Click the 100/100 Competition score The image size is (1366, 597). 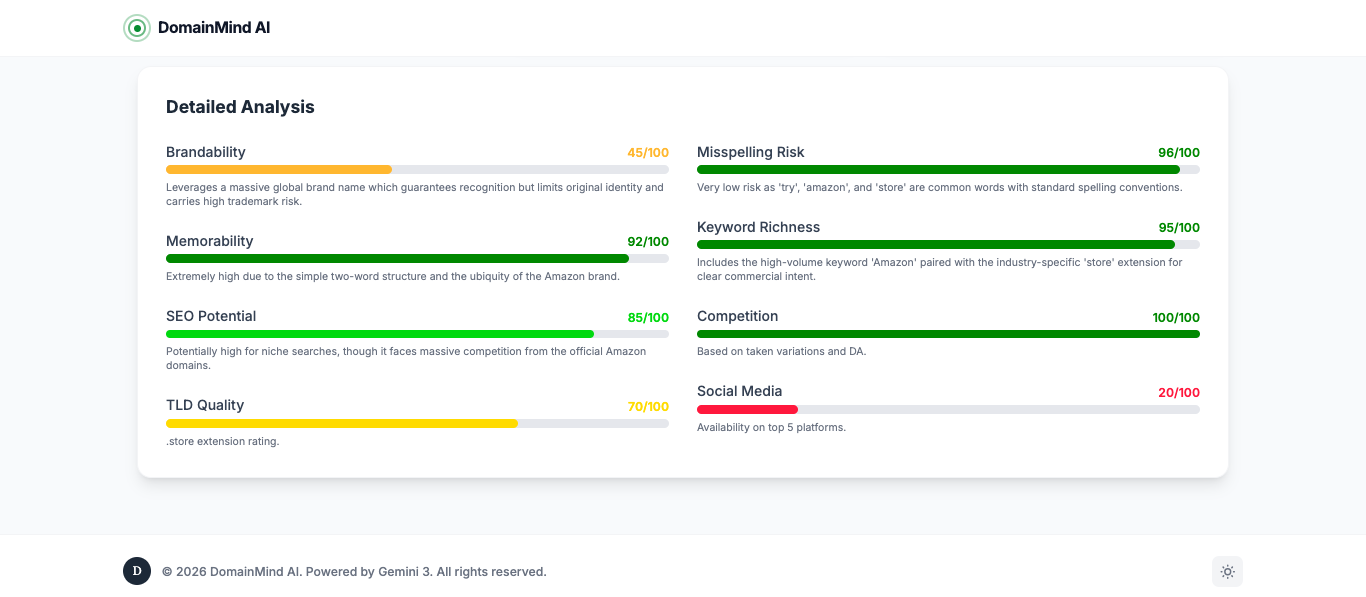[x=1176, y=317]
